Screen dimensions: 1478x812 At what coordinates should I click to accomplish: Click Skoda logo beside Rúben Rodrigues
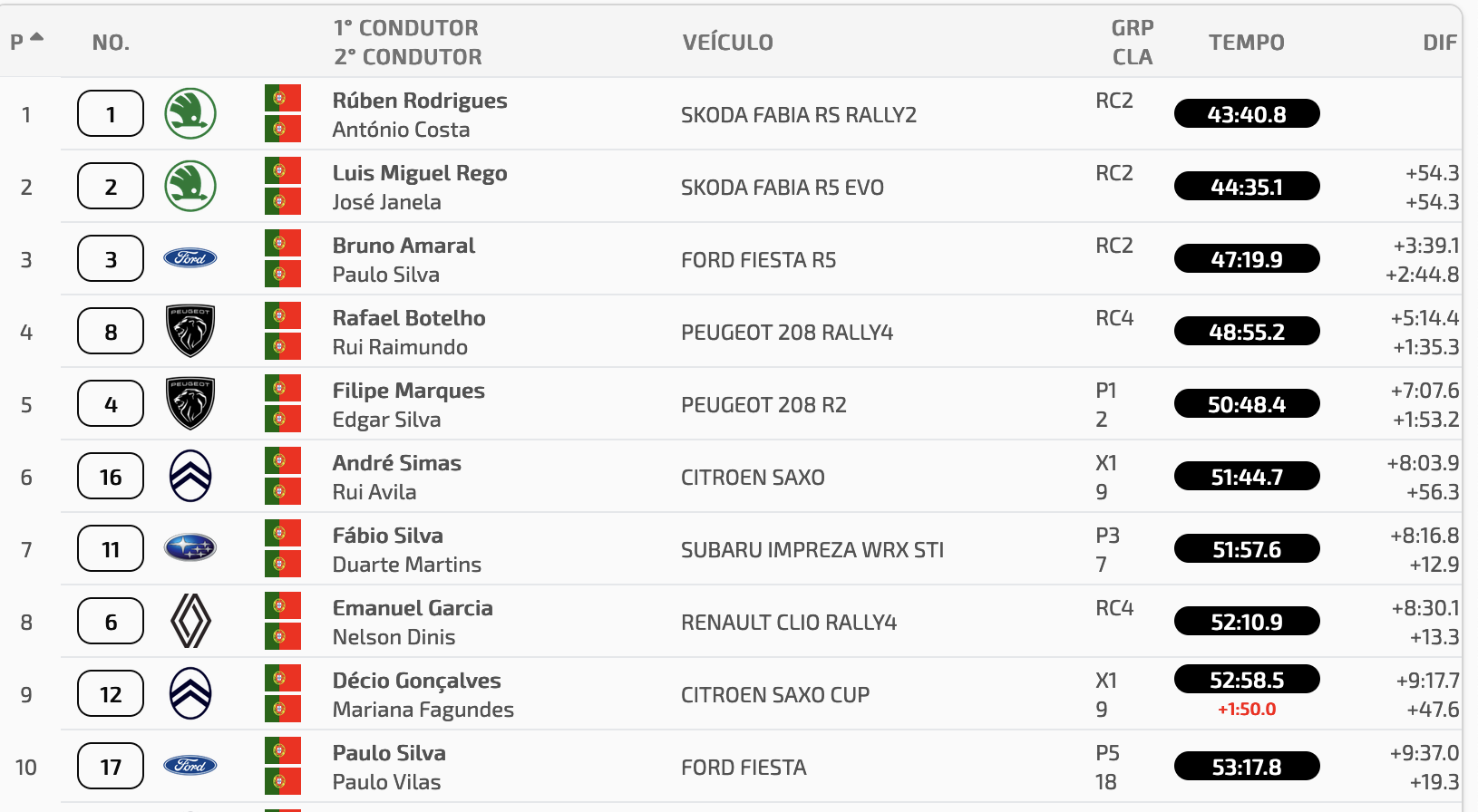point(190,113)
